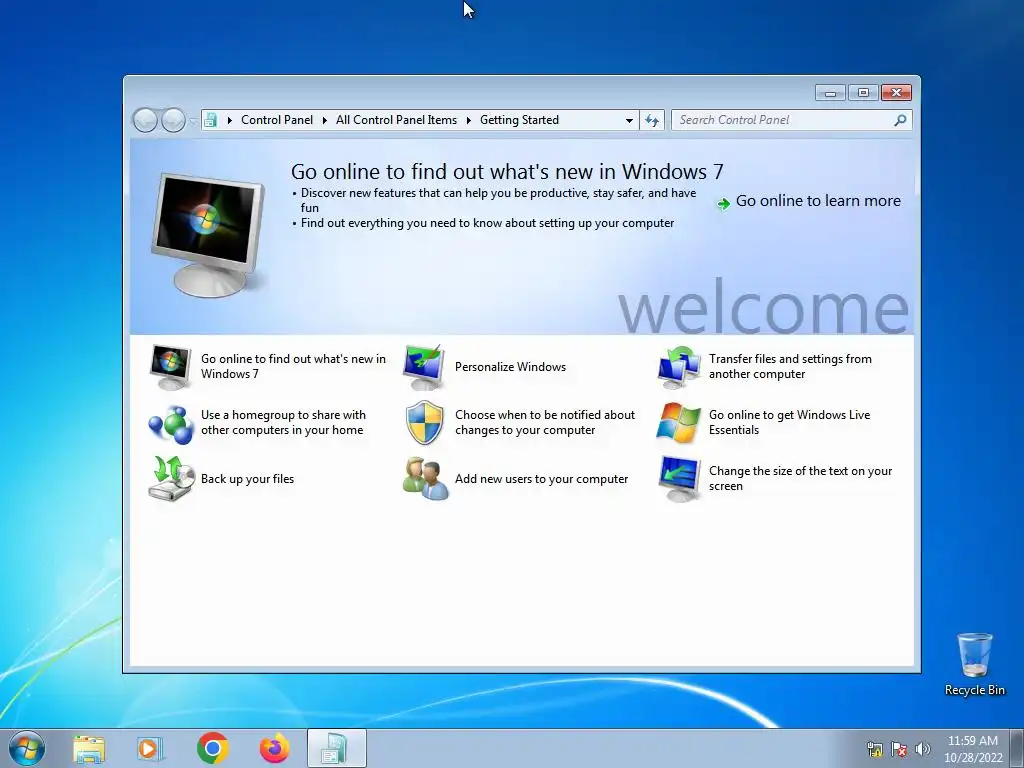
Task: Select 'Change the size of the text' label
Action: [x=800, y=479]
